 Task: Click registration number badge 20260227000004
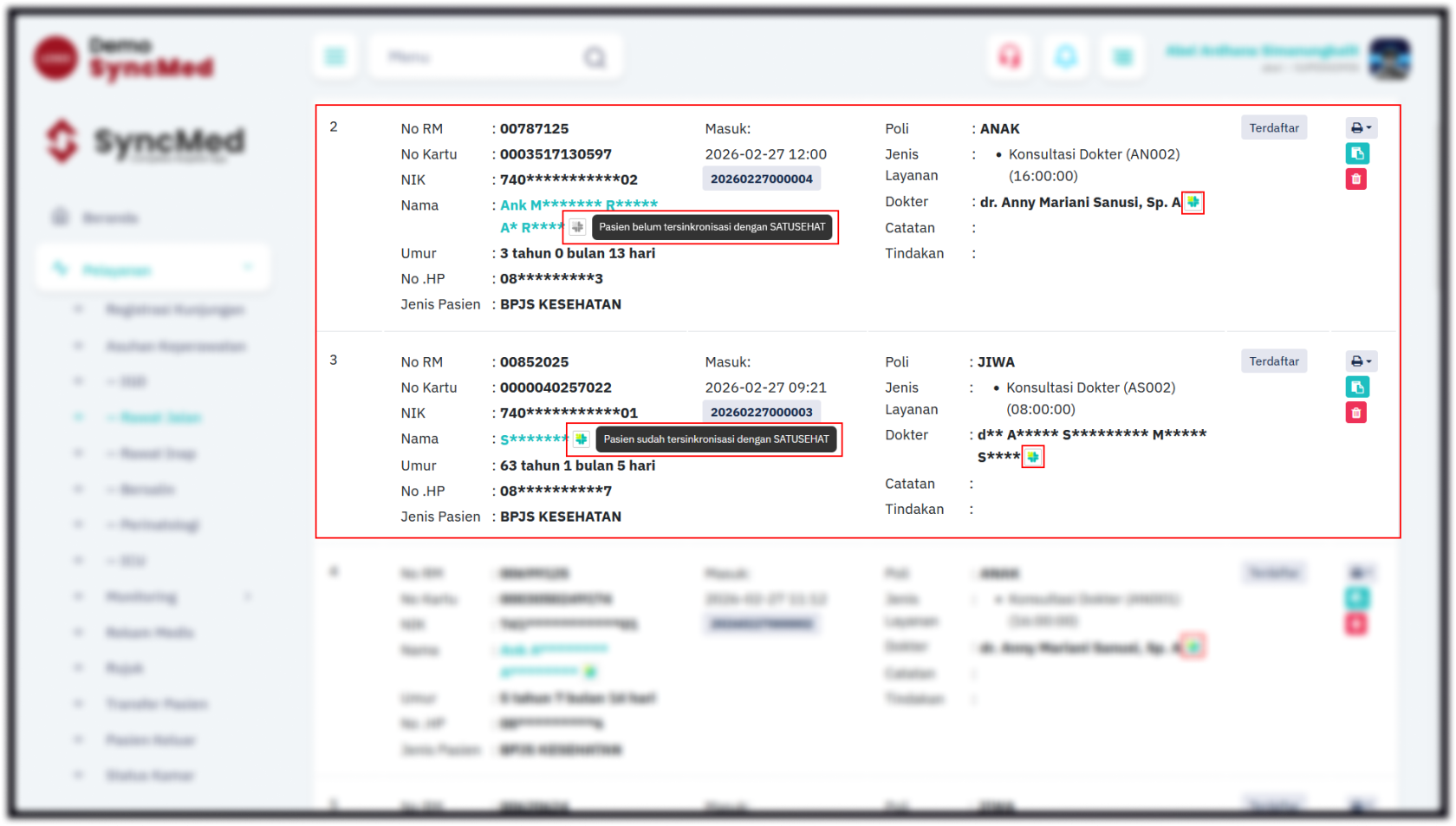click(762, 179)
